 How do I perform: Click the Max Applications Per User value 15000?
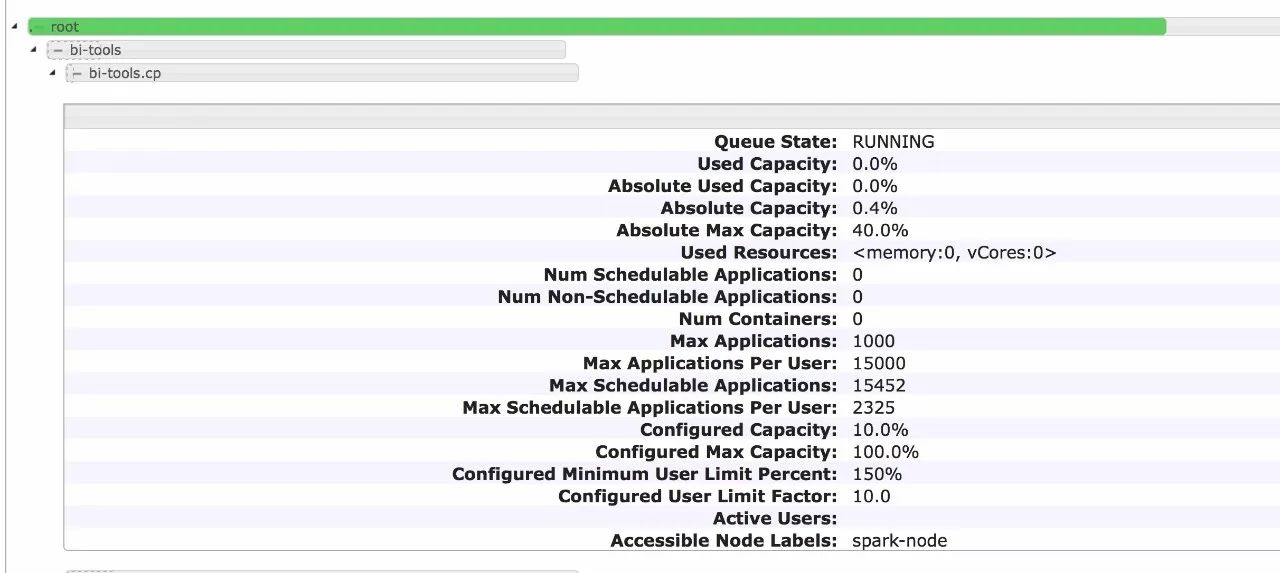(879, 363)
